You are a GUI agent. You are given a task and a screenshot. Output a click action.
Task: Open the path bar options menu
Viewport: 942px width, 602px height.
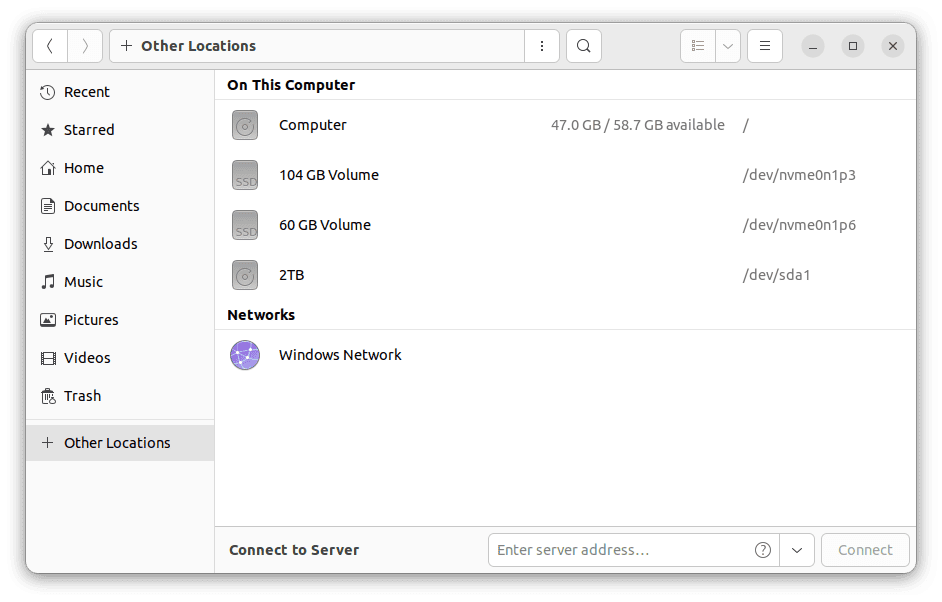pos(542,46)
